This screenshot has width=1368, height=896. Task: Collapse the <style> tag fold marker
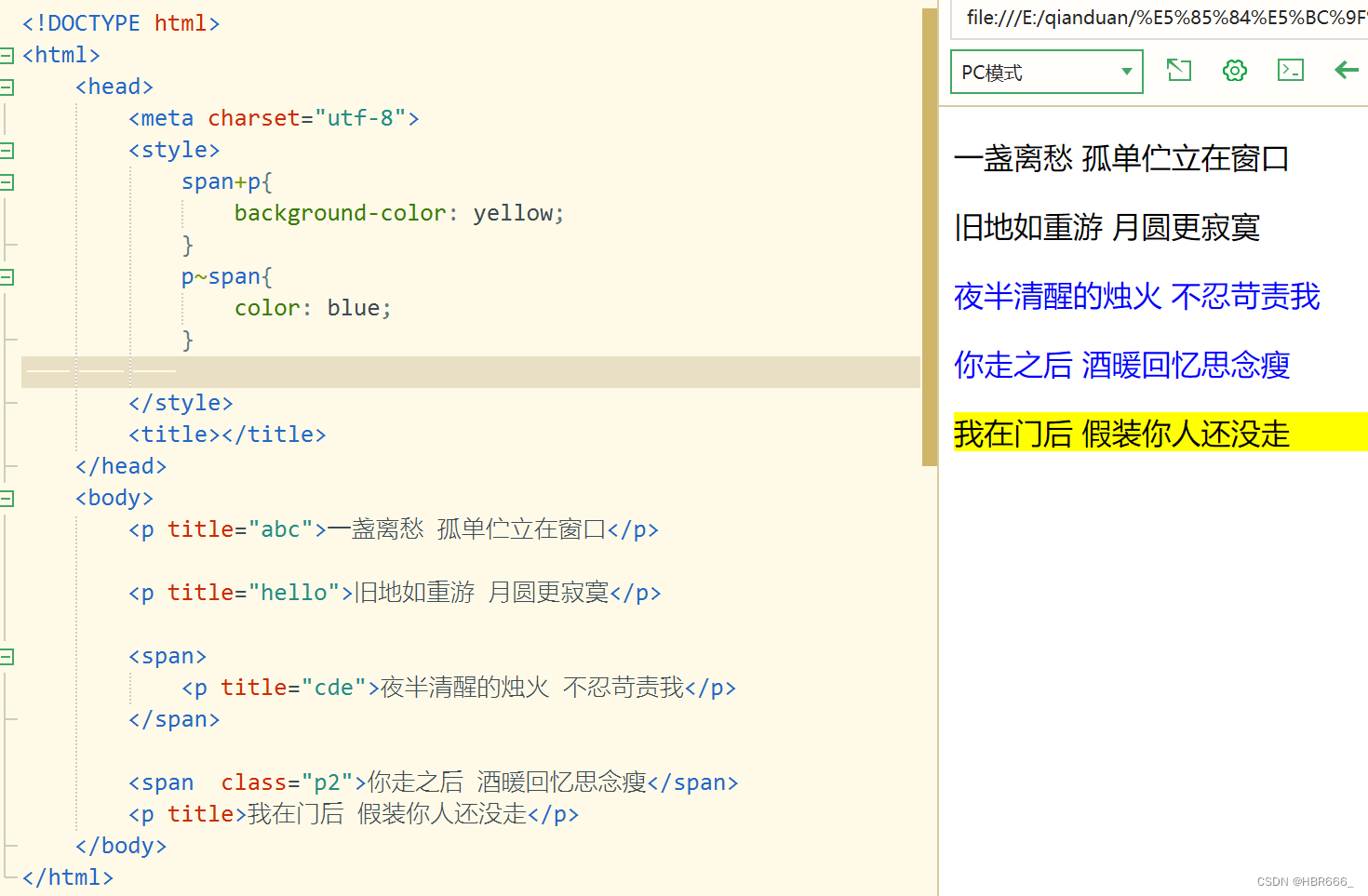coord(7,151)
